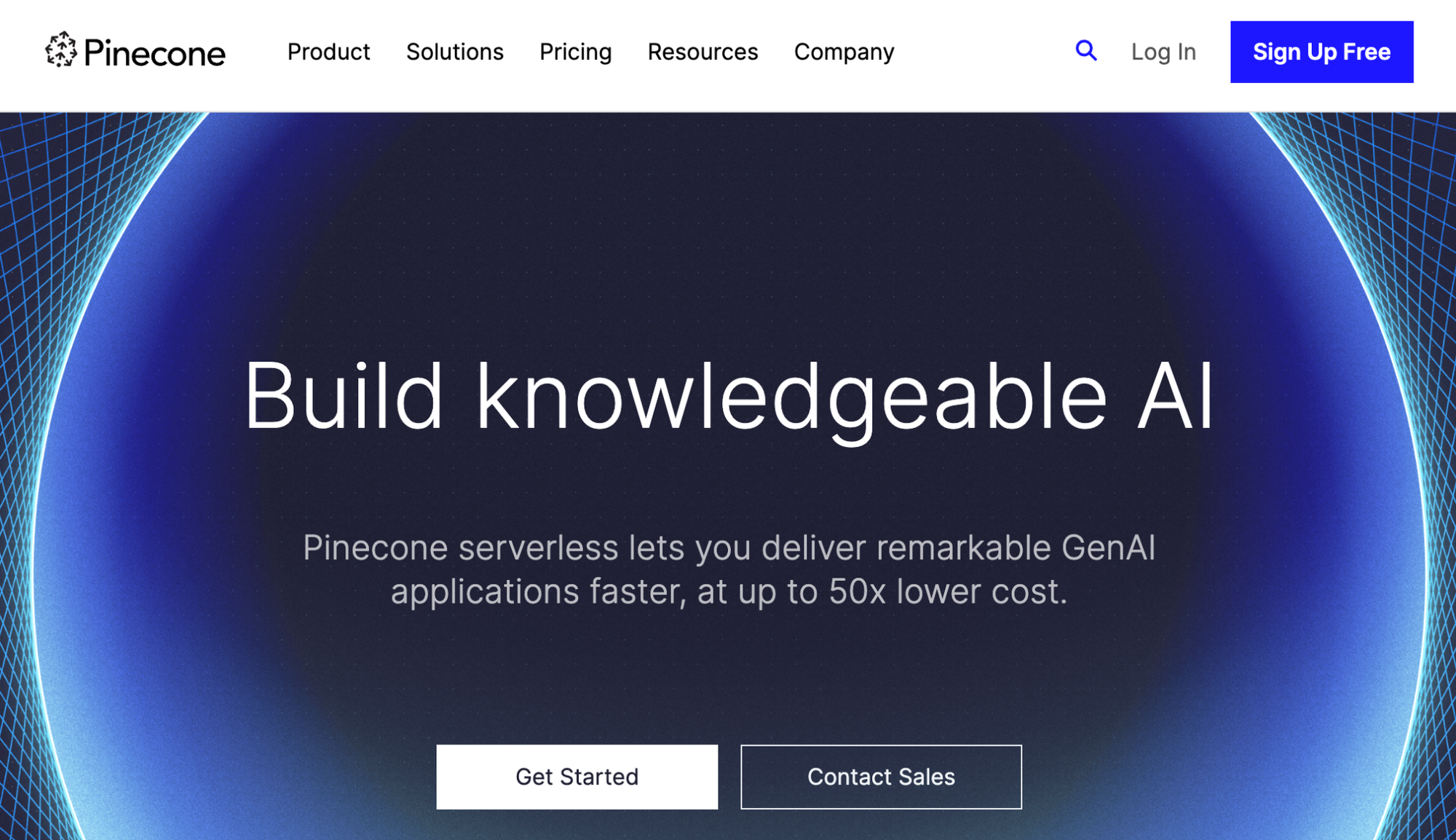1456x840 pixels.
Task: Choose the Contact Sales button
Action: click(881, 777)
